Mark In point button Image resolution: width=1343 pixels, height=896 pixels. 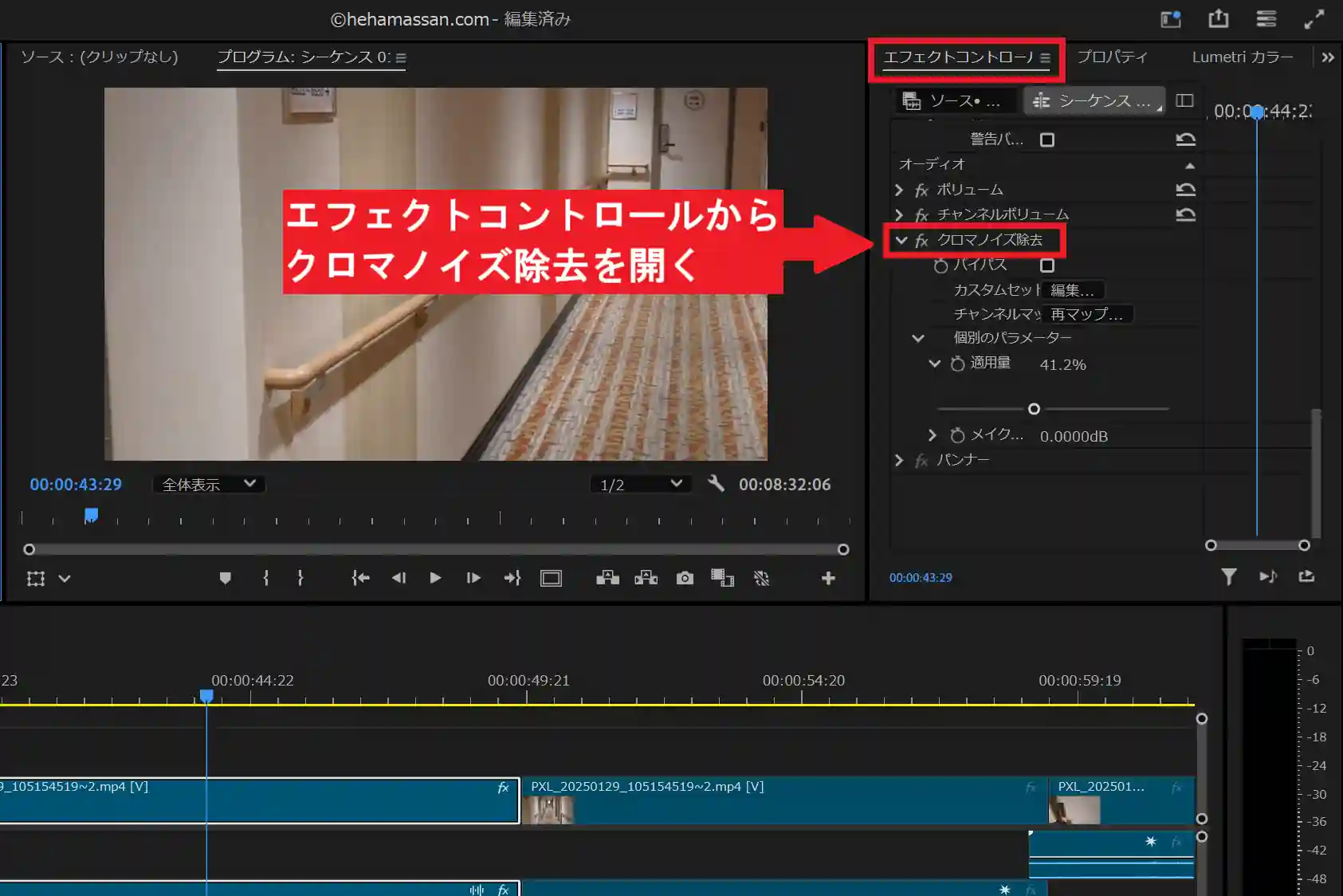(266, 578)
